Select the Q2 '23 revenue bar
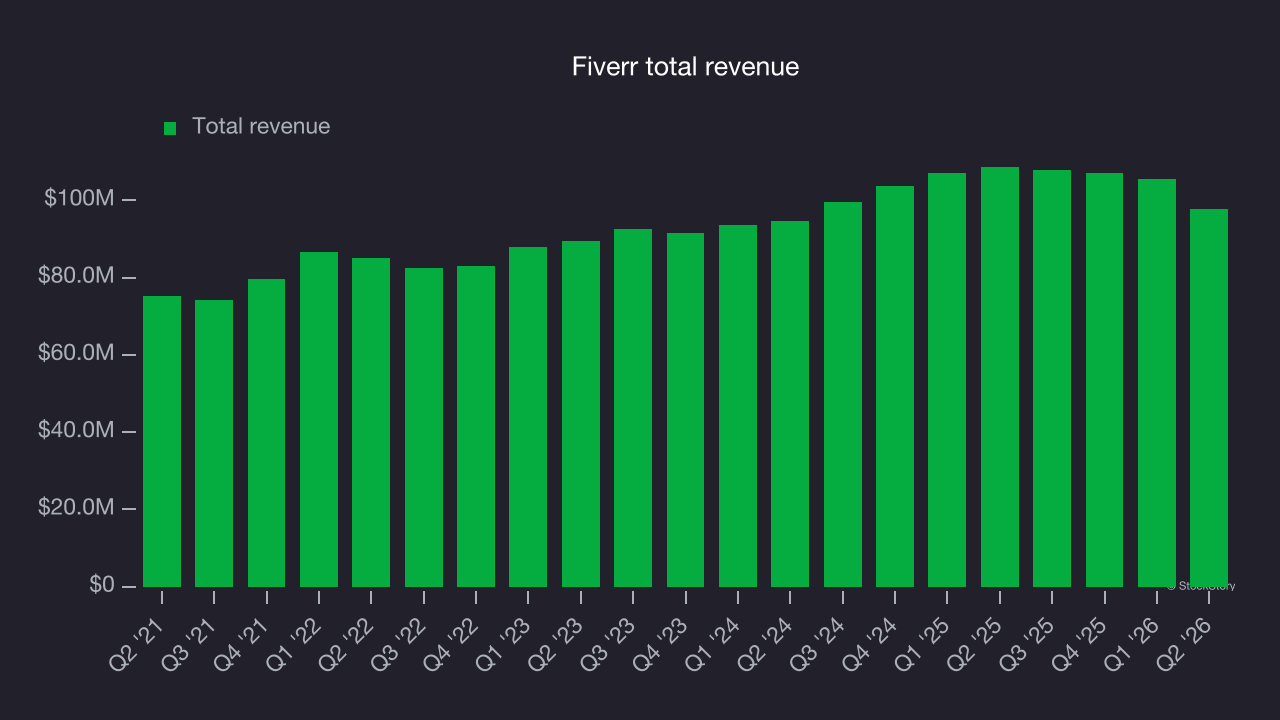1280x720 pixels. (x=581, y=414)
